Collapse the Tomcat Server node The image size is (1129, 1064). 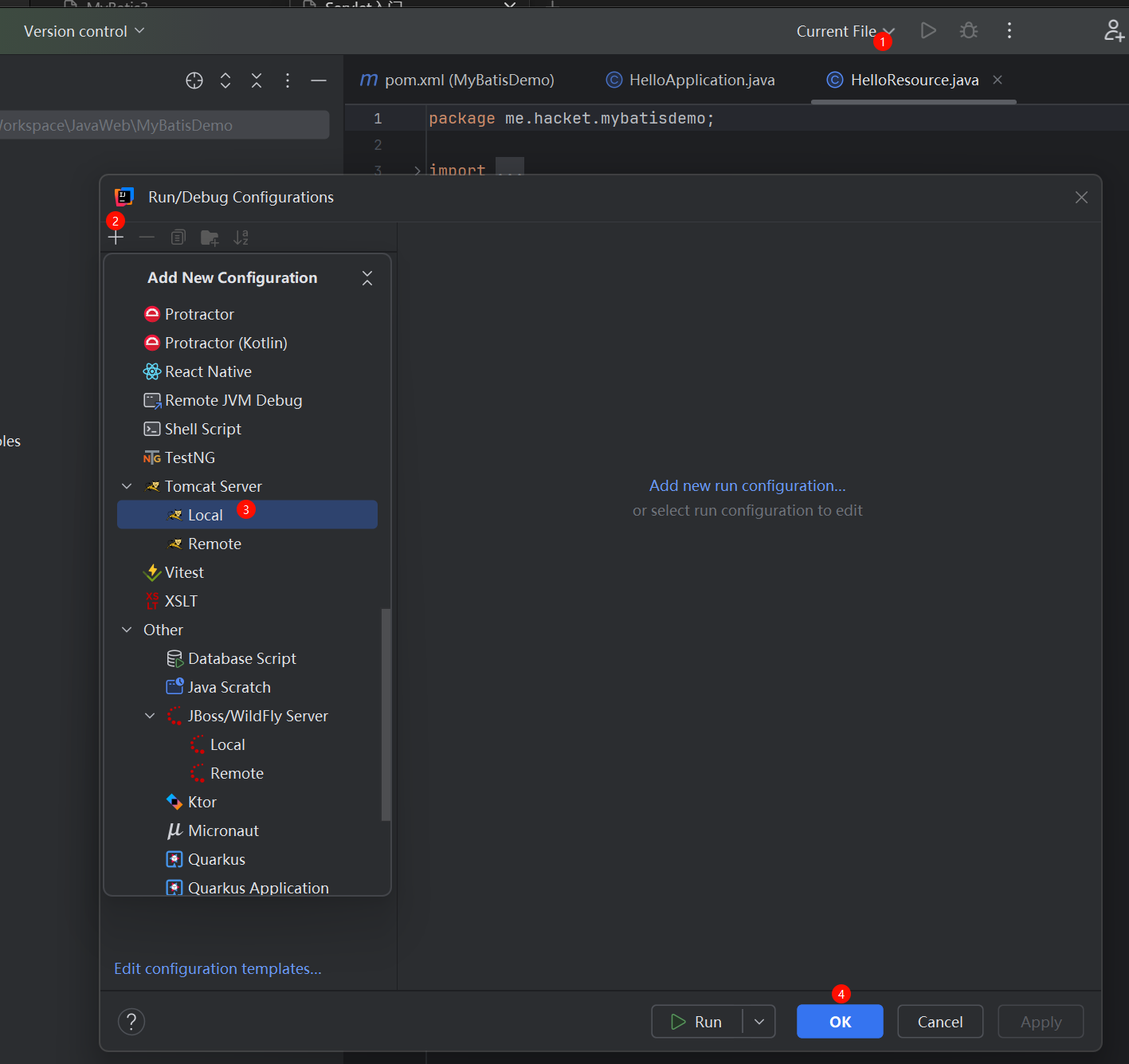[127, 486]
